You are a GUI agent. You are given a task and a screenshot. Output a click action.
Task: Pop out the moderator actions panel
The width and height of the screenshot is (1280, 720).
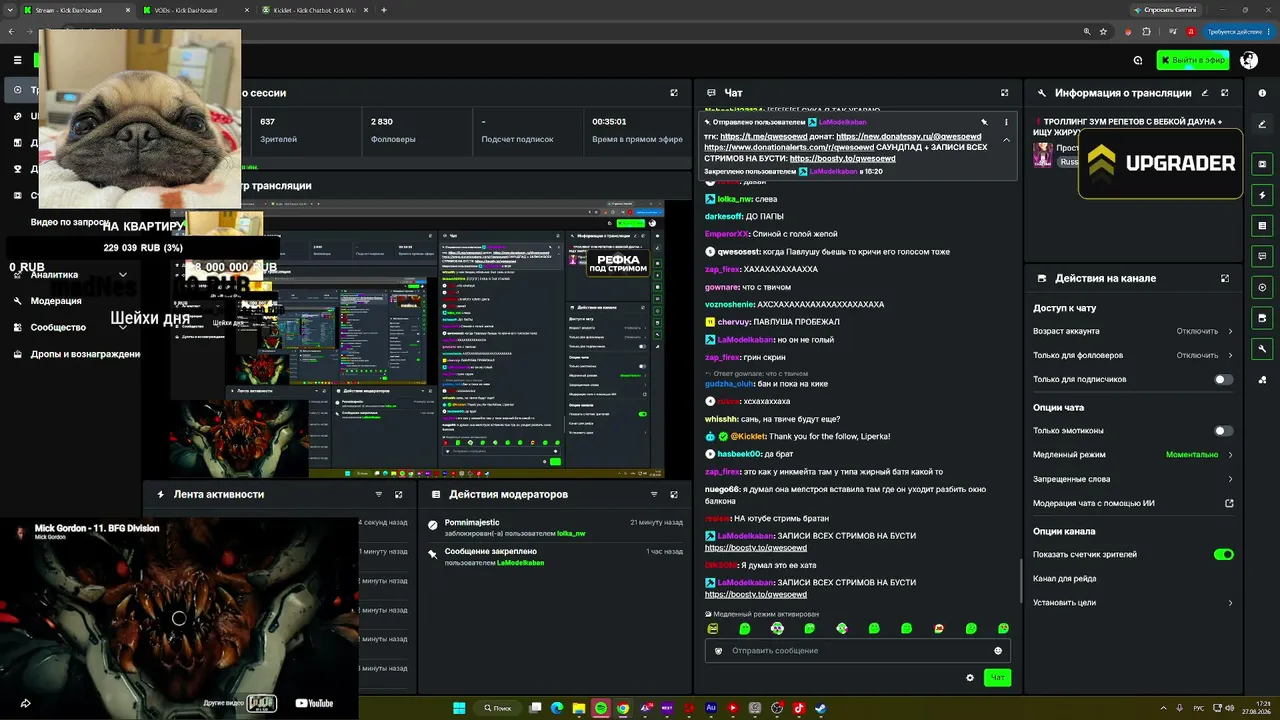coord(674,494)
